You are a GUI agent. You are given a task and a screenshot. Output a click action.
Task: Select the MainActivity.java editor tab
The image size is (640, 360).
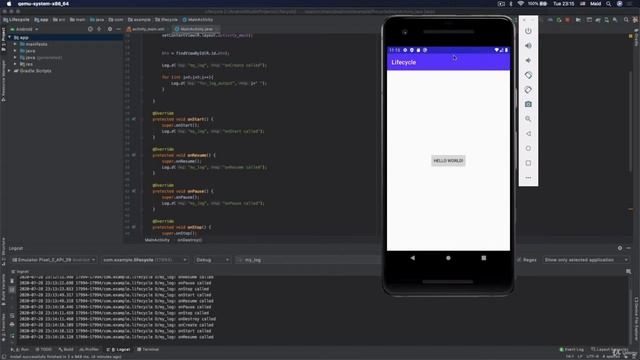point(194,29)
